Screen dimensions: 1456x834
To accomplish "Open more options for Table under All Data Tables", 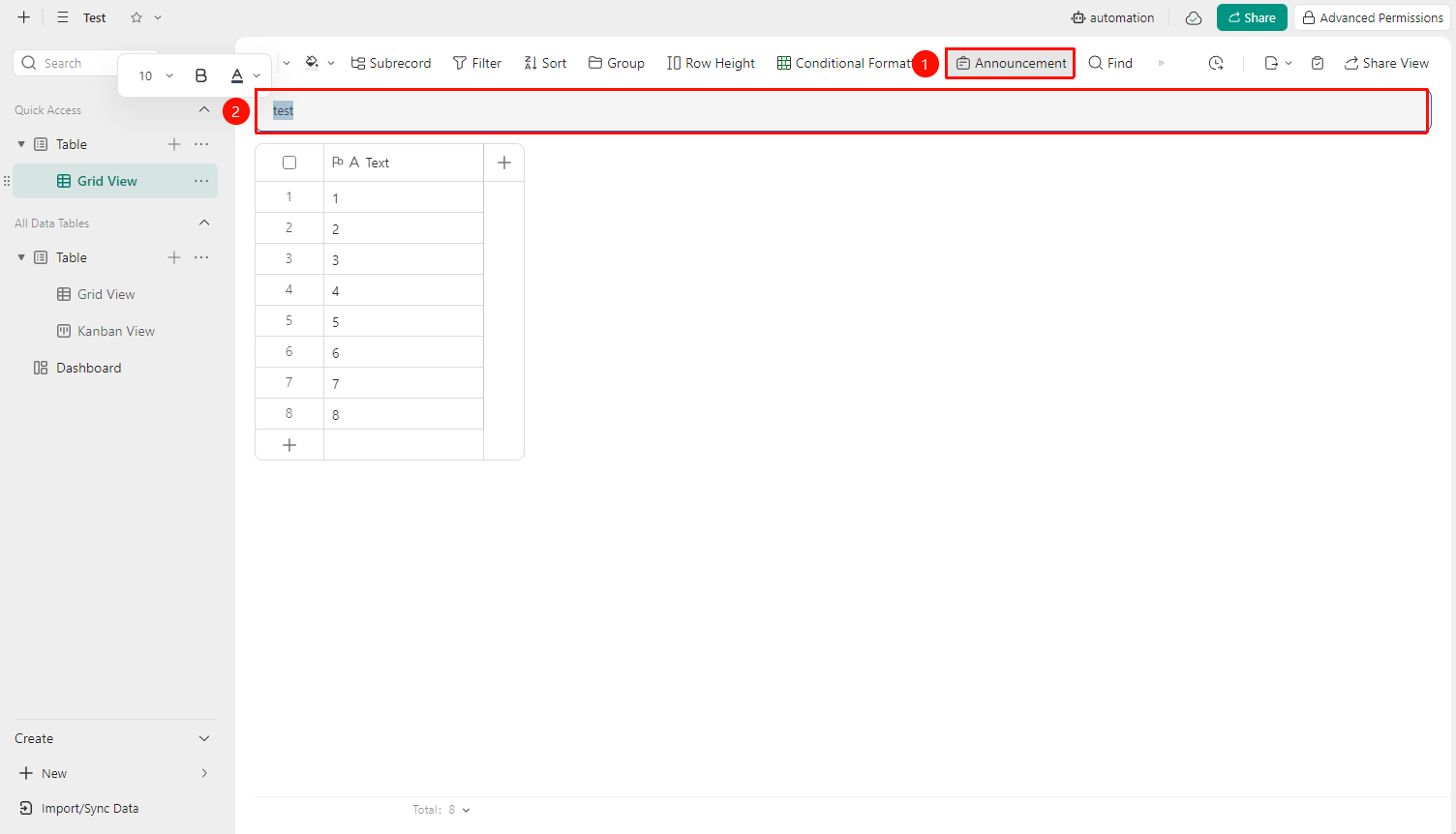I will tap(201, 257).
